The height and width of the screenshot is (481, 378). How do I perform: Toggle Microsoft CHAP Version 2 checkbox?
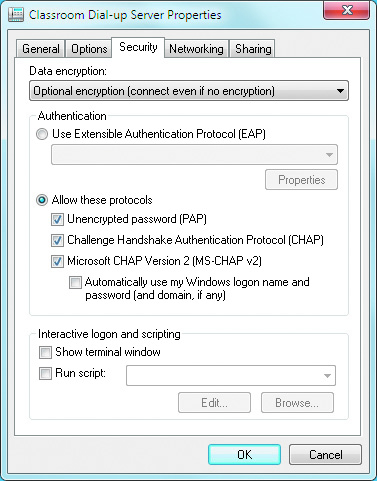(57, 261)
